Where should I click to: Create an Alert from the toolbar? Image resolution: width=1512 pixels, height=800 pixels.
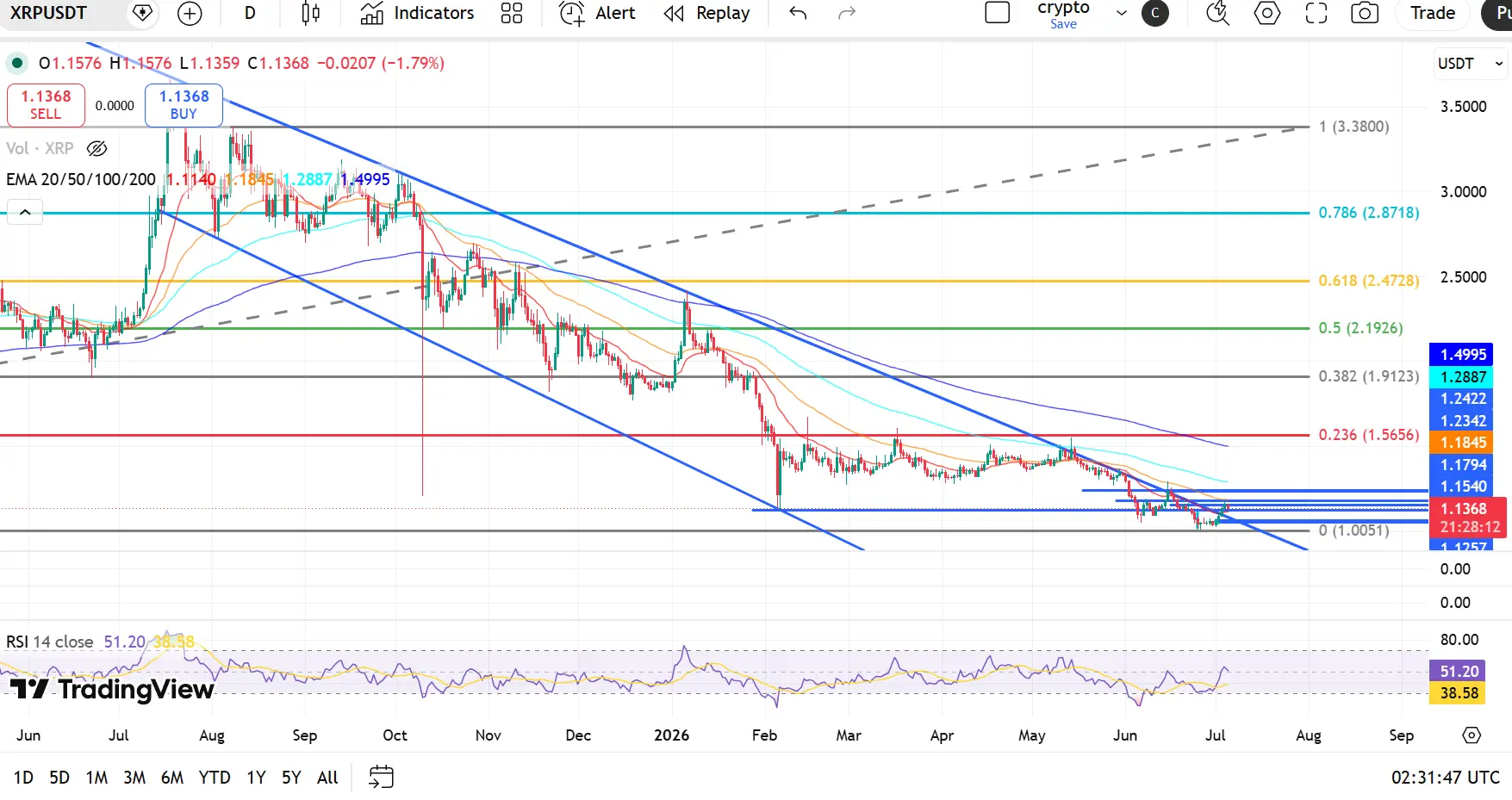(597, 13)
